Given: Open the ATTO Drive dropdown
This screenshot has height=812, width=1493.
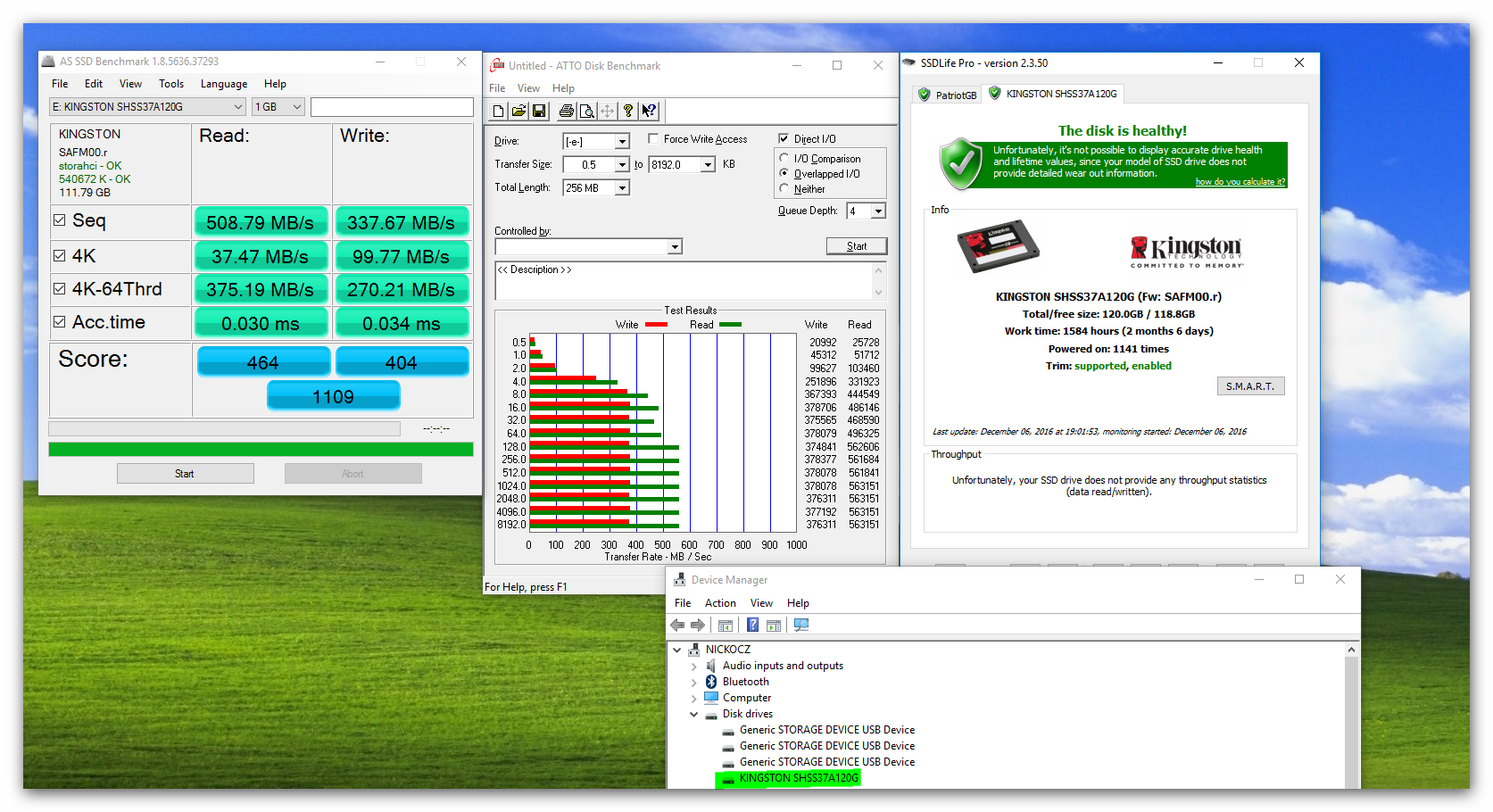Looking at the screenshot, I should [622, 142].
